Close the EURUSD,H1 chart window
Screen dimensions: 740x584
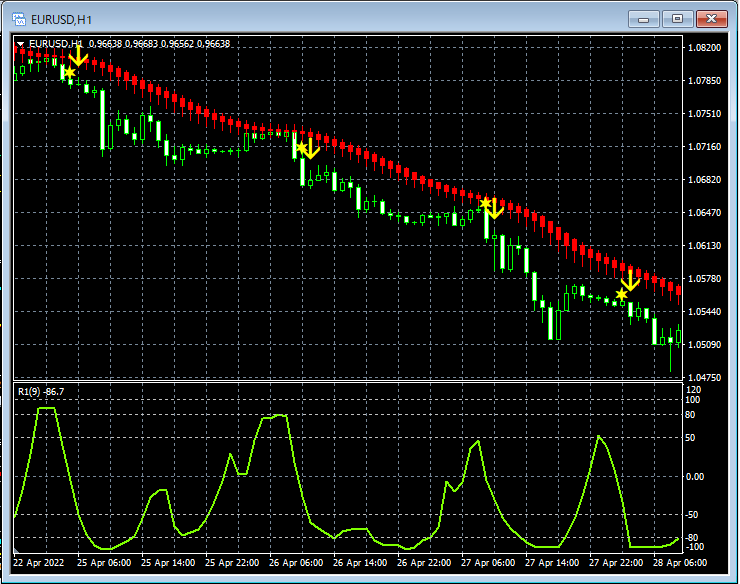click(712, 19)
